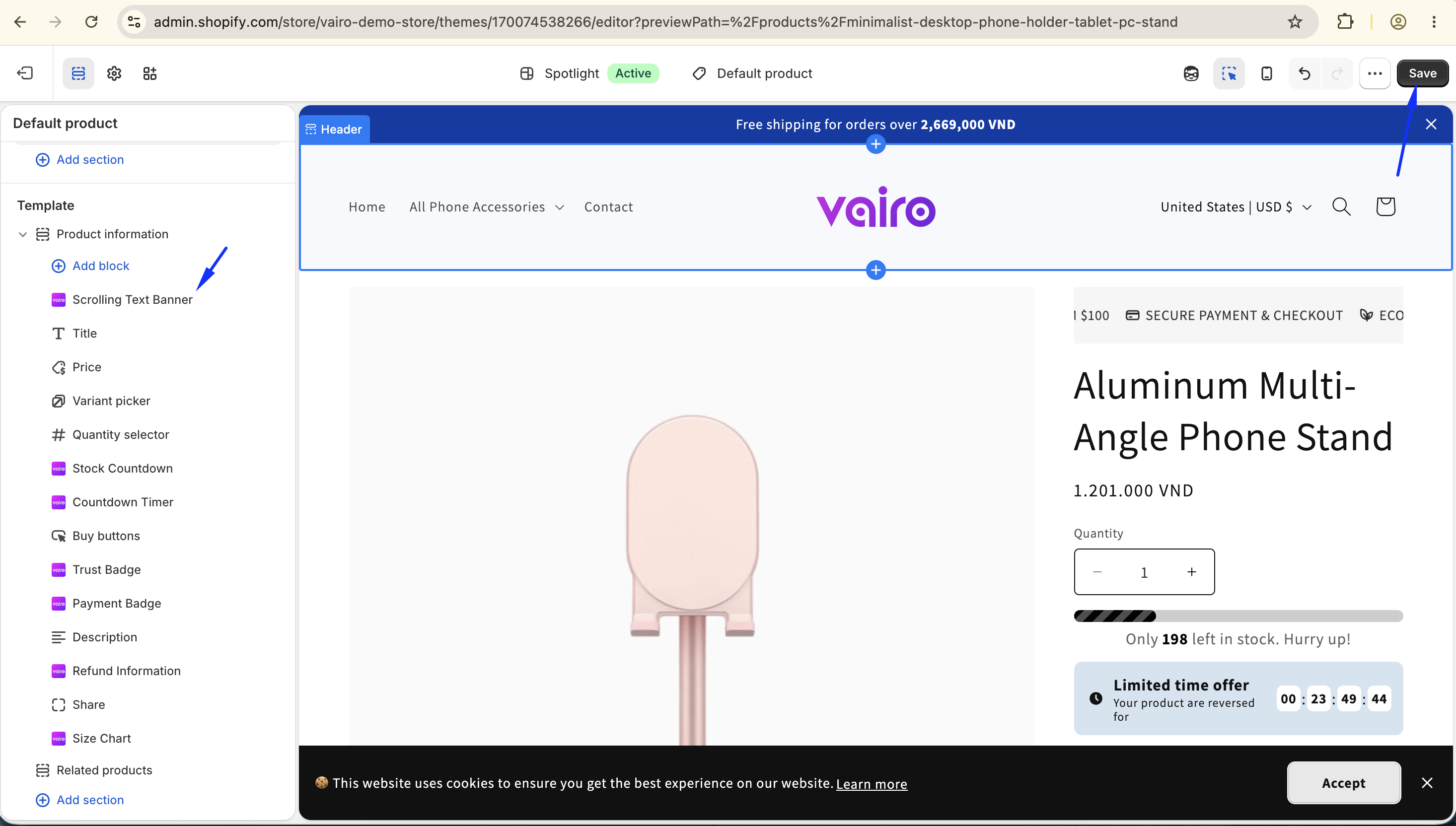Open the theme settings gear icon
Viewport: 1456px width, 826px height.
[x=114, y=73]
